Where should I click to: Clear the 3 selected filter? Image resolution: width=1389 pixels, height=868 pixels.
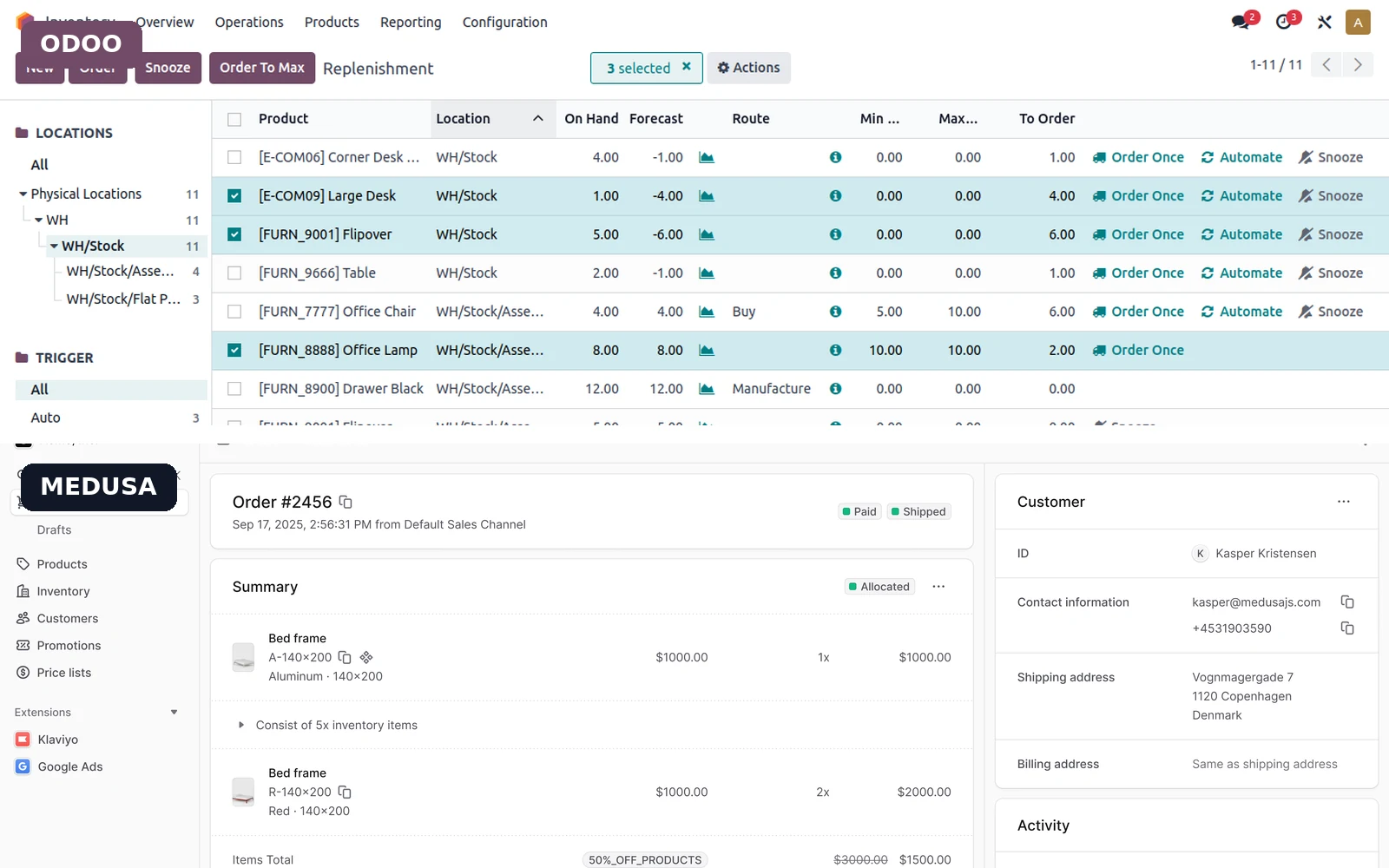[686, 67]
